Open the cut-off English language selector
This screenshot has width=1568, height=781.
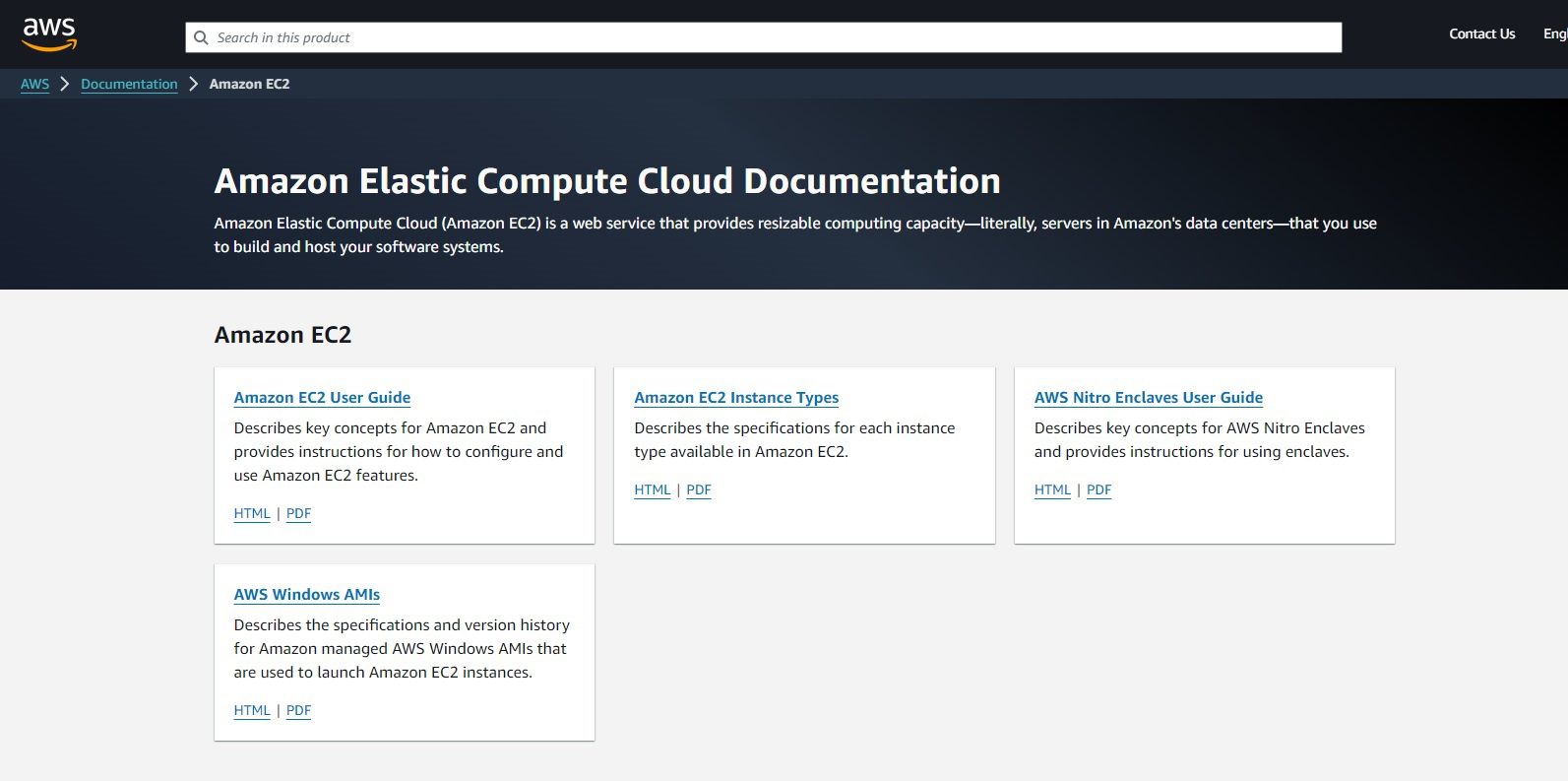point(1555,33)
